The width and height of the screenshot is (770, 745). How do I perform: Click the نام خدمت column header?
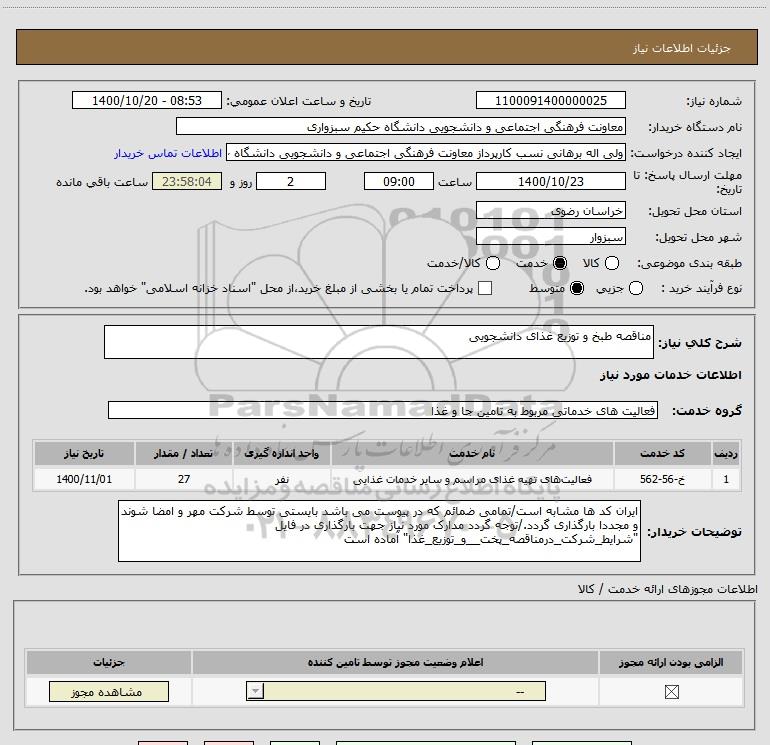tap(472, 453)
